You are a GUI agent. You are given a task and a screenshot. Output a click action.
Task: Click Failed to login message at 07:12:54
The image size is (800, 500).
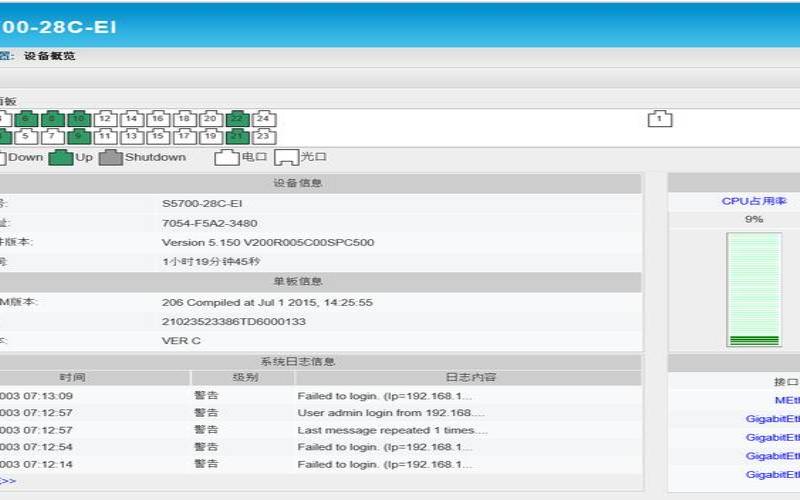(x=385, y=447)
